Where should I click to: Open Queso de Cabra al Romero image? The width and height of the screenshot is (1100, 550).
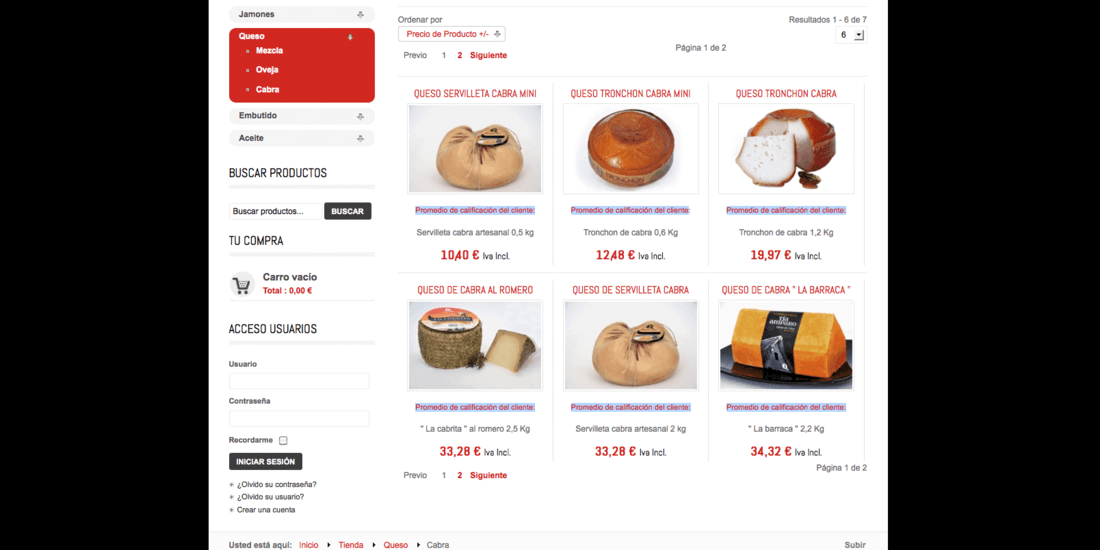tap(475, 345)
